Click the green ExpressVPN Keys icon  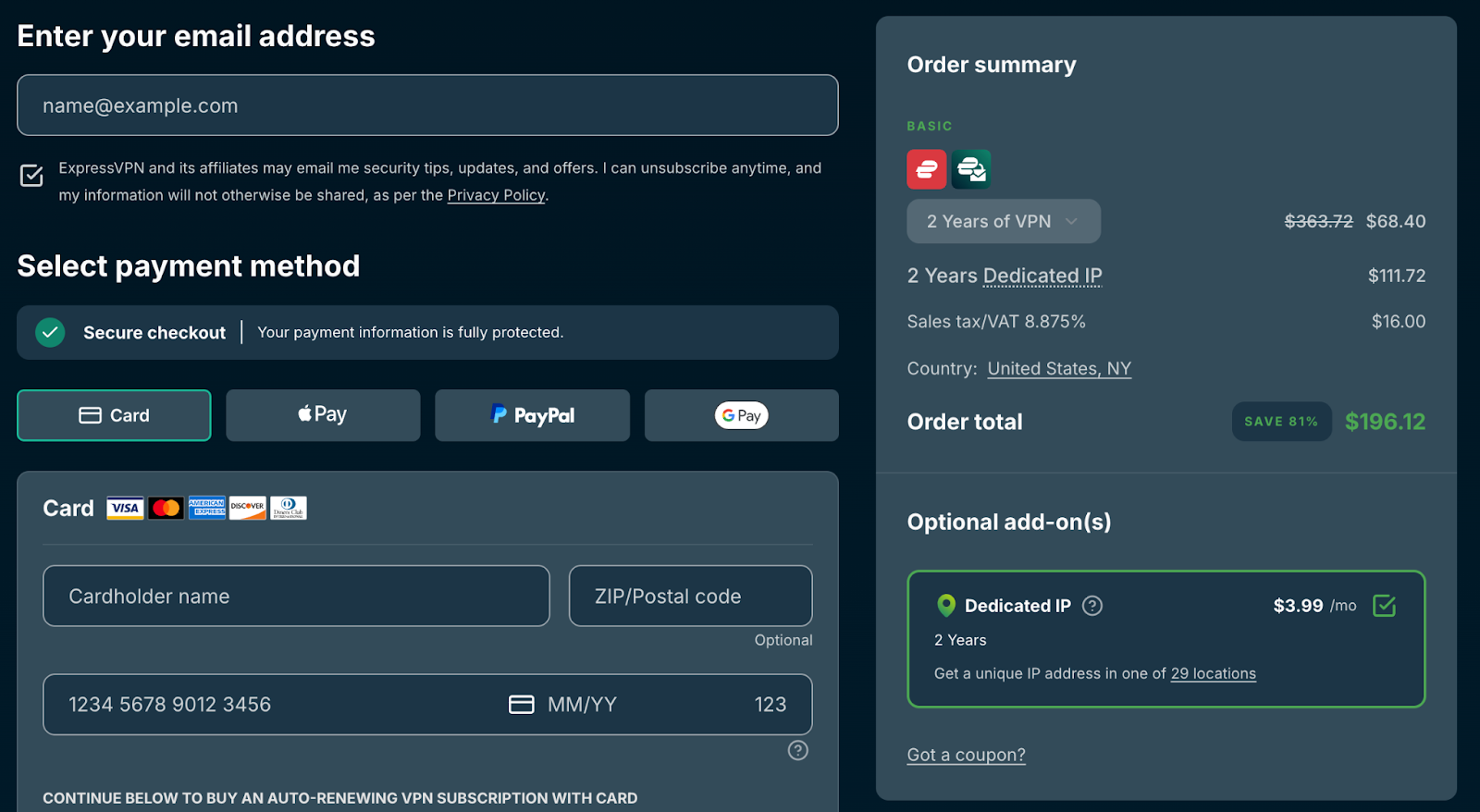[x=971, y=169]
